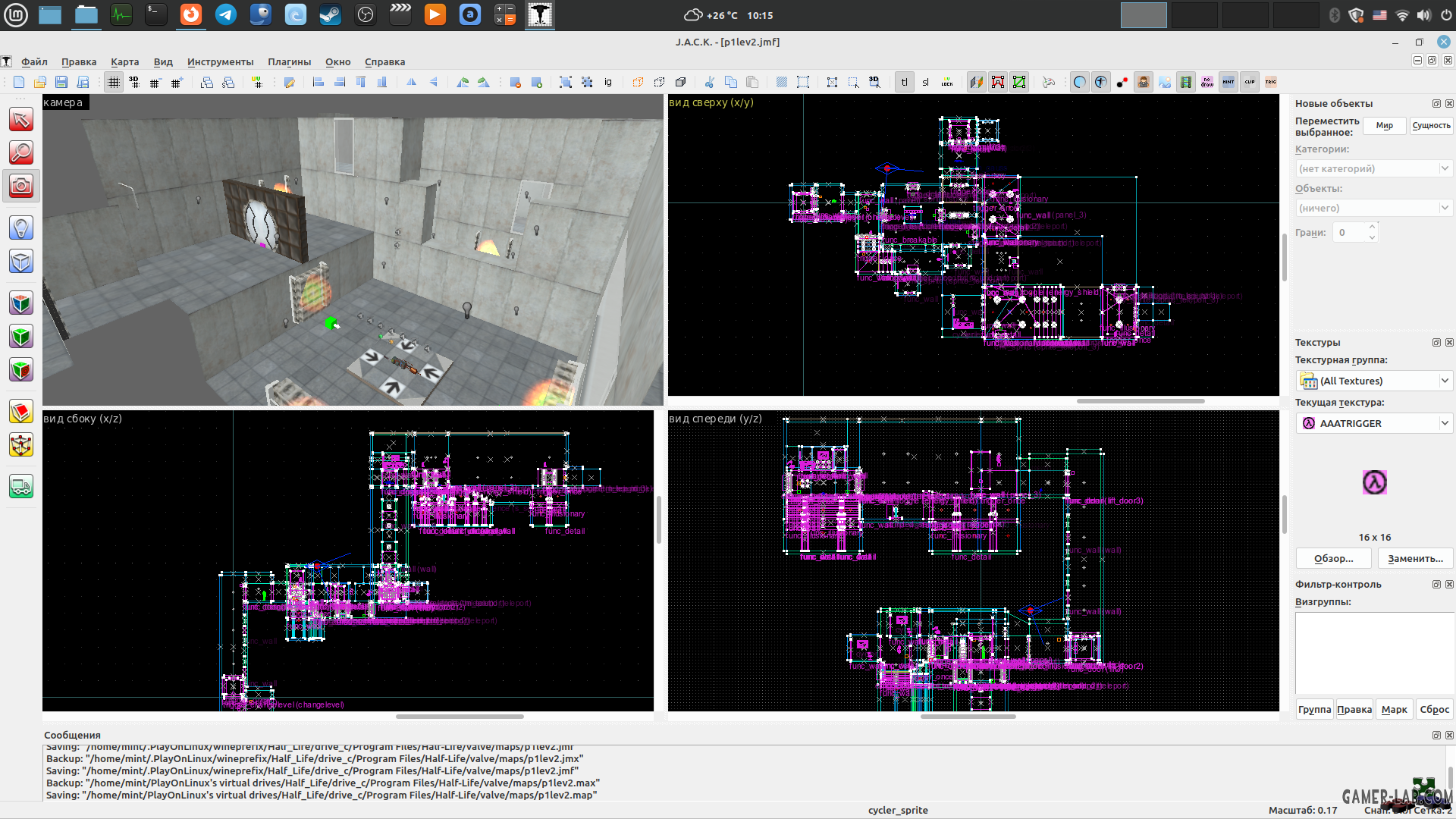Toggle 2D grid display

coord(113,83)
